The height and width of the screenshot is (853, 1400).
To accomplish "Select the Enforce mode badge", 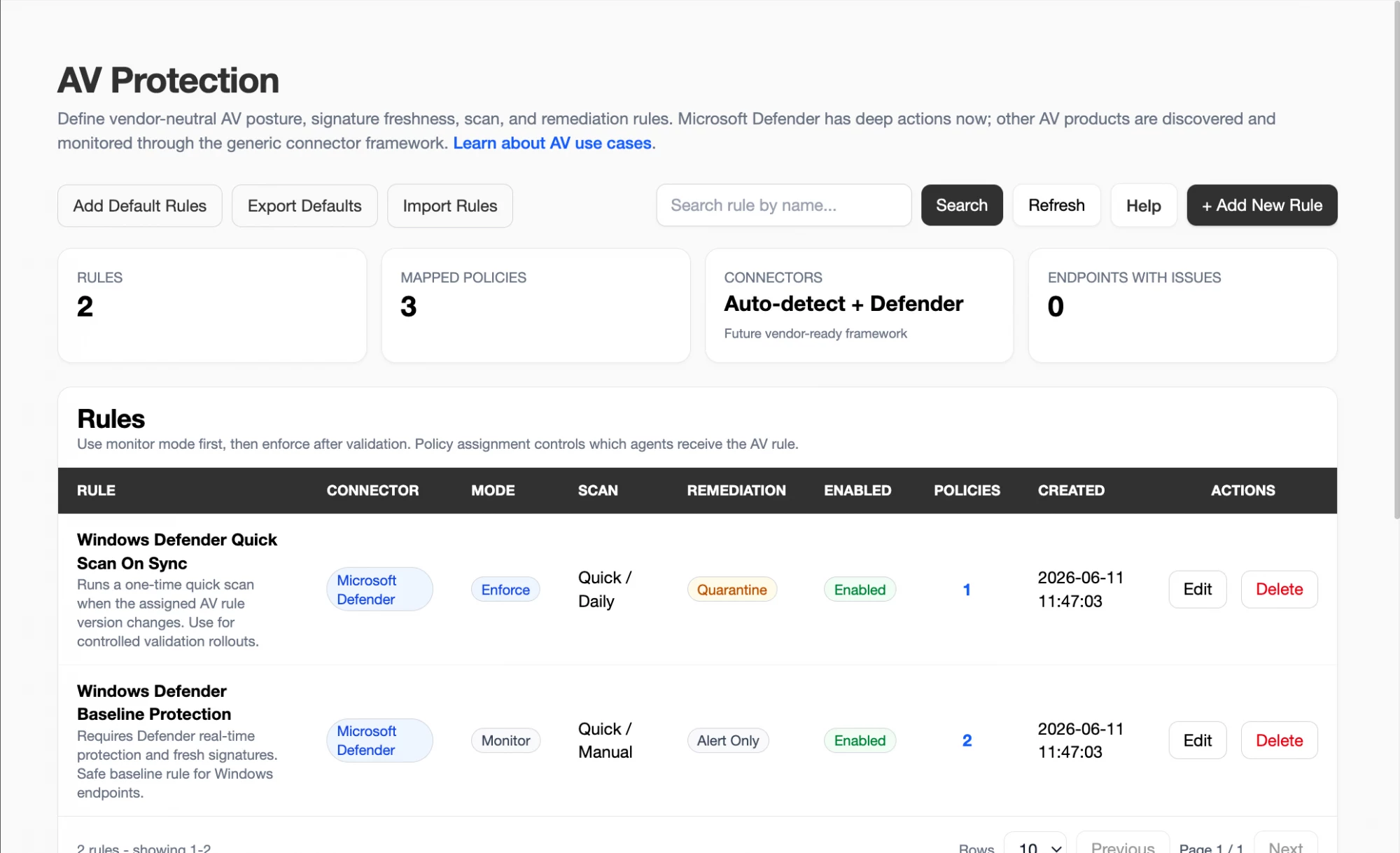I will click(505, 590).
